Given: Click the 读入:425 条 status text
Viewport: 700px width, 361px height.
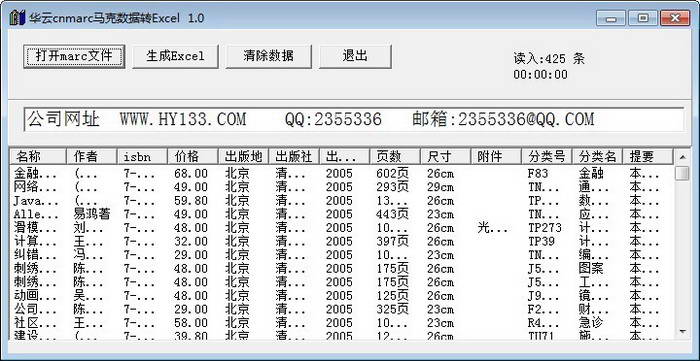Looking at the screenshot, I should point(549,58).
